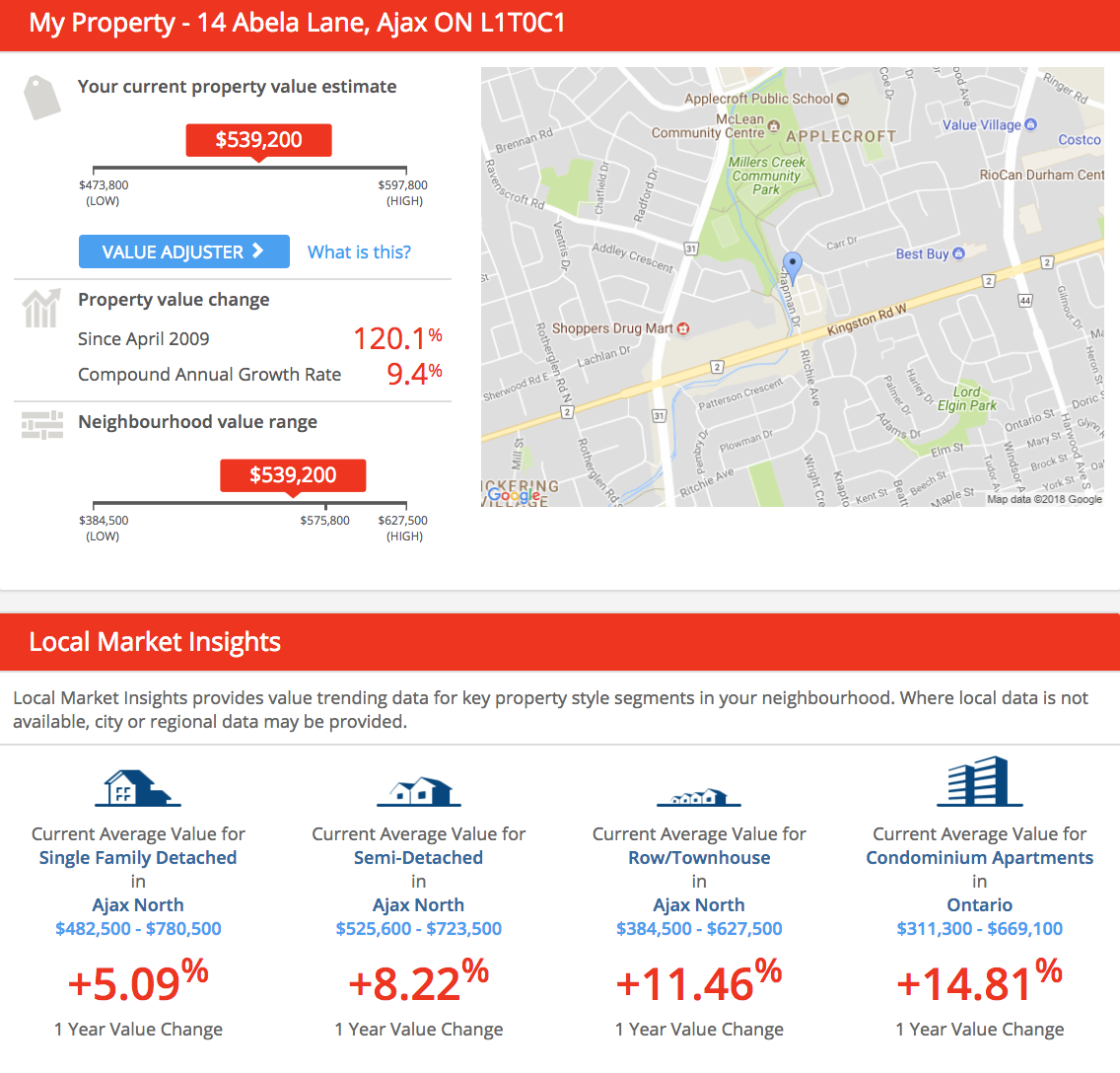Click the Single Family Detached link

[x=138, y=857]
